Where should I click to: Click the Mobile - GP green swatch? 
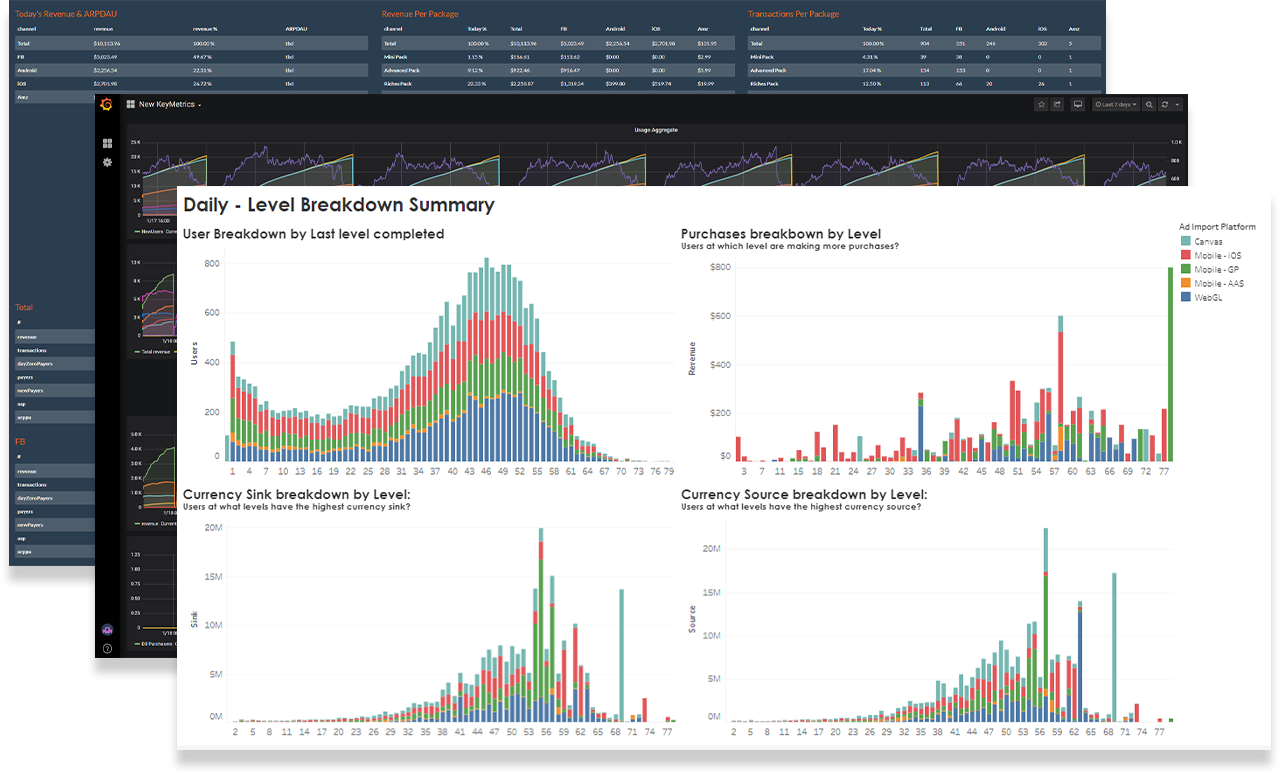(1185, 270)
